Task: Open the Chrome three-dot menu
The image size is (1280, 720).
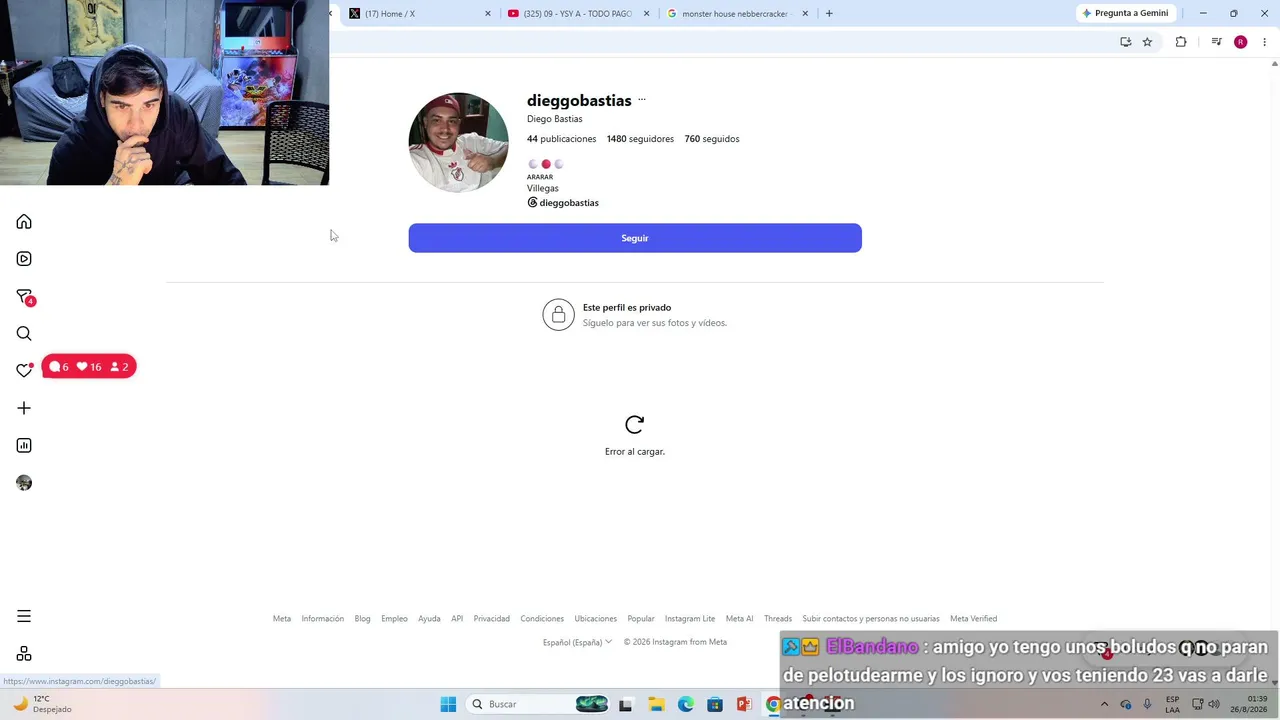Action: coord(1264,42)
